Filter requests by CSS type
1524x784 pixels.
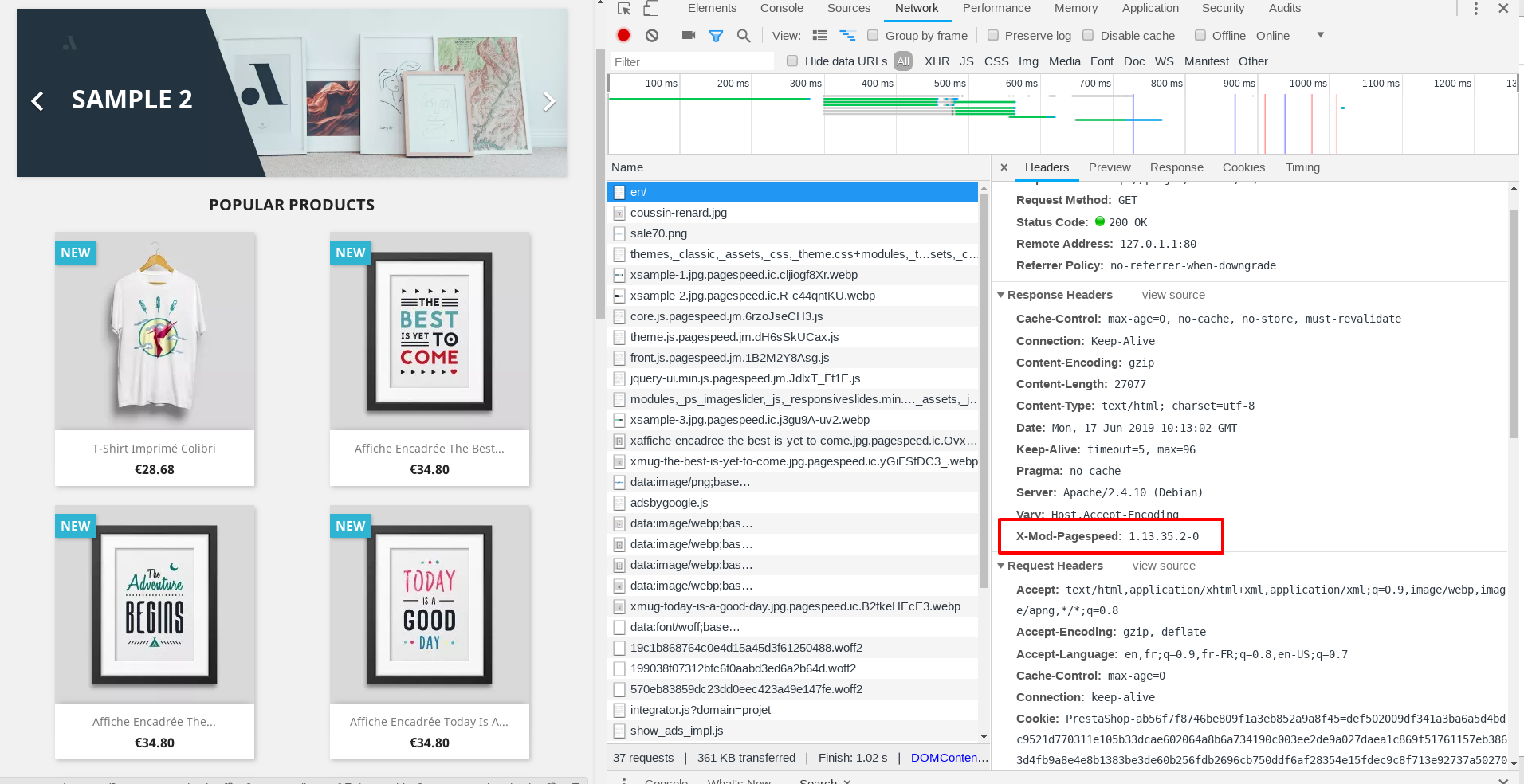tap(996, 61)
